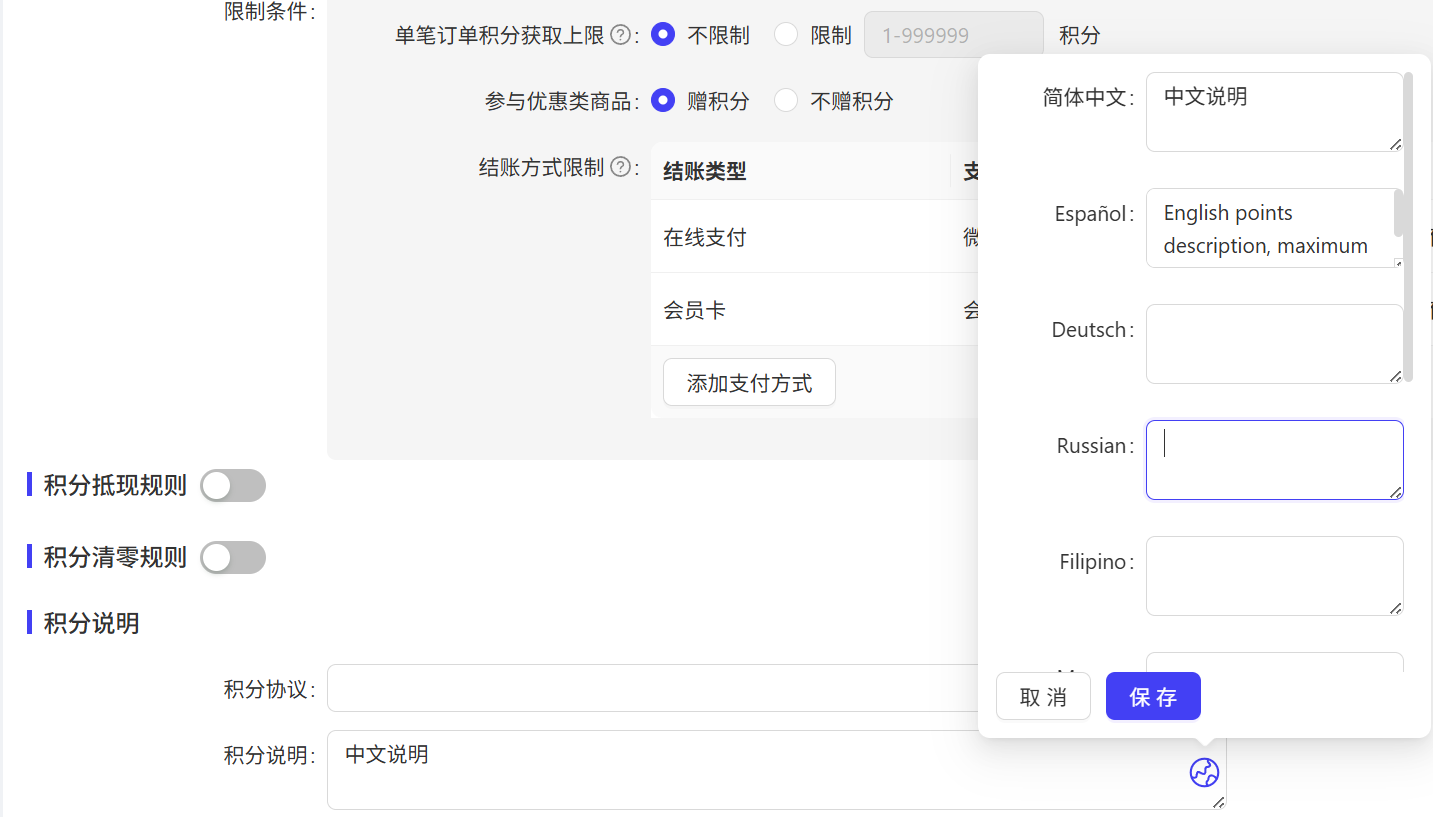Viewport: 1433px width, 817px height.
Task: Click the language popup vertical scrollbar
Action: point(1408,226)
